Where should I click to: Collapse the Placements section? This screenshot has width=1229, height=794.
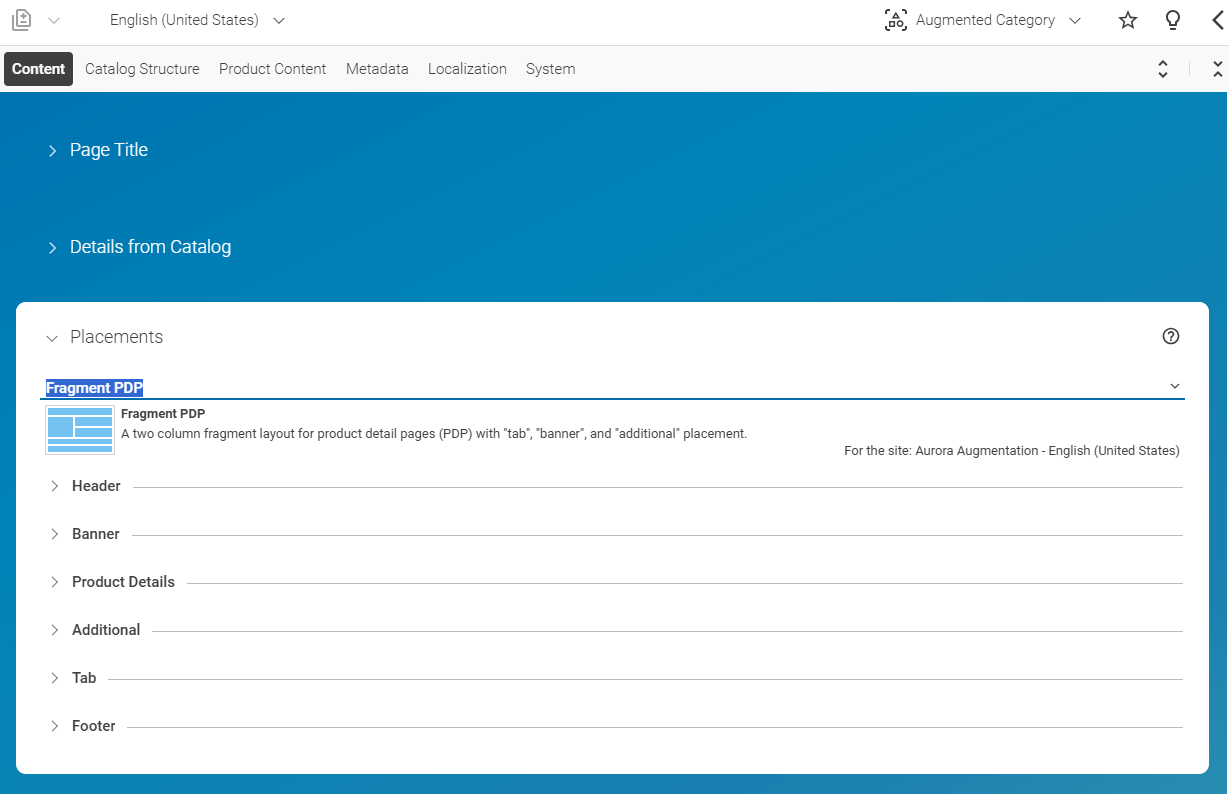[53, 339]
